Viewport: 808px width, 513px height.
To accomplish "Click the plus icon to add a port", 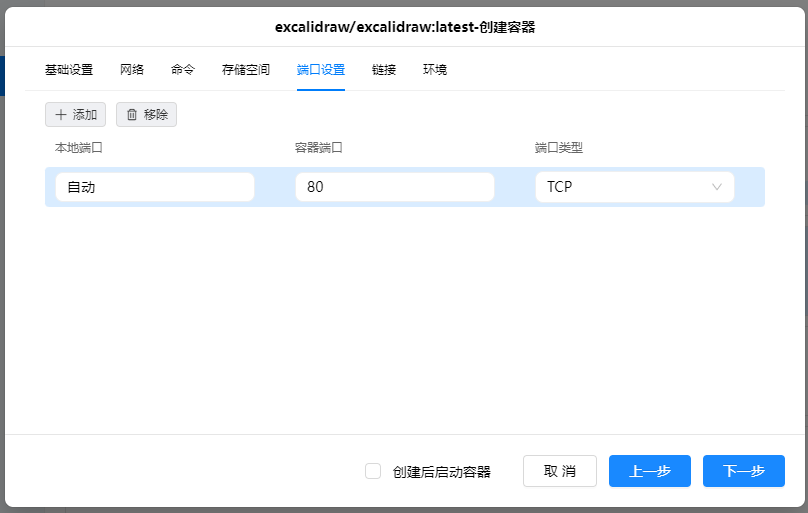I will coord(61,115).
